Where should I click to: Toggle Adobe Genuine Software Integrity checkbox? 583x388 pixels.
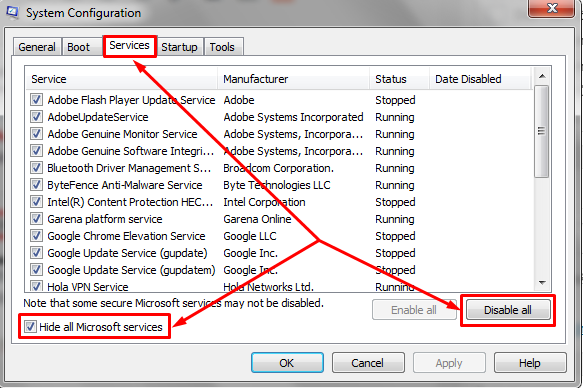coord(36,151)
